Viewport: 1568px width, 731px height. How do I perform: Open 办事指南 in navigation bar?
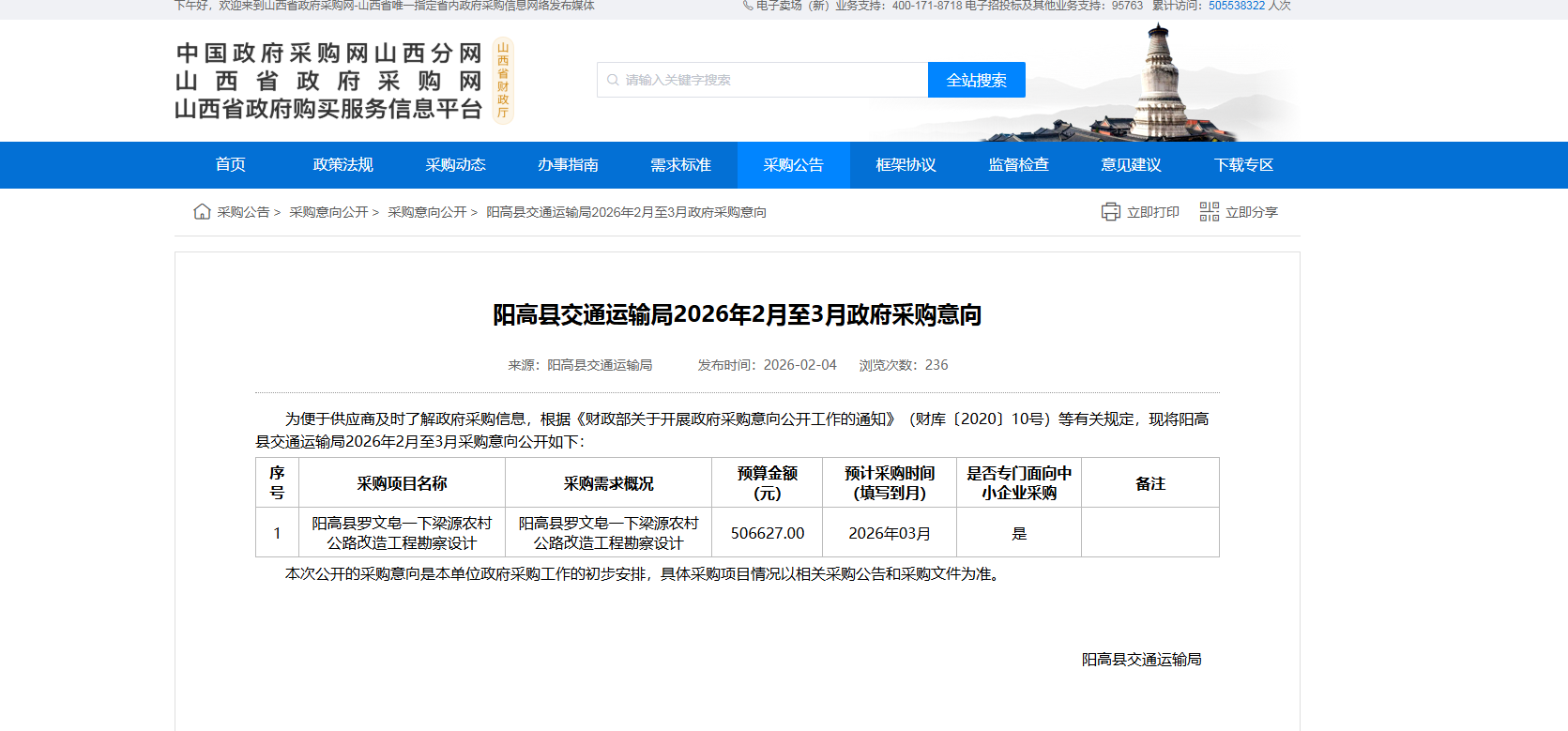(x=569, y=165)
